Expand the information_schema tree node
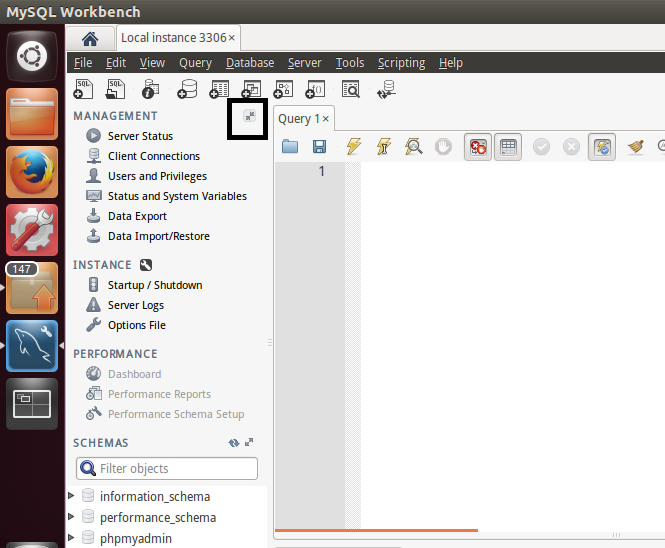Viewport: 665px width, 548px height. 71,495
